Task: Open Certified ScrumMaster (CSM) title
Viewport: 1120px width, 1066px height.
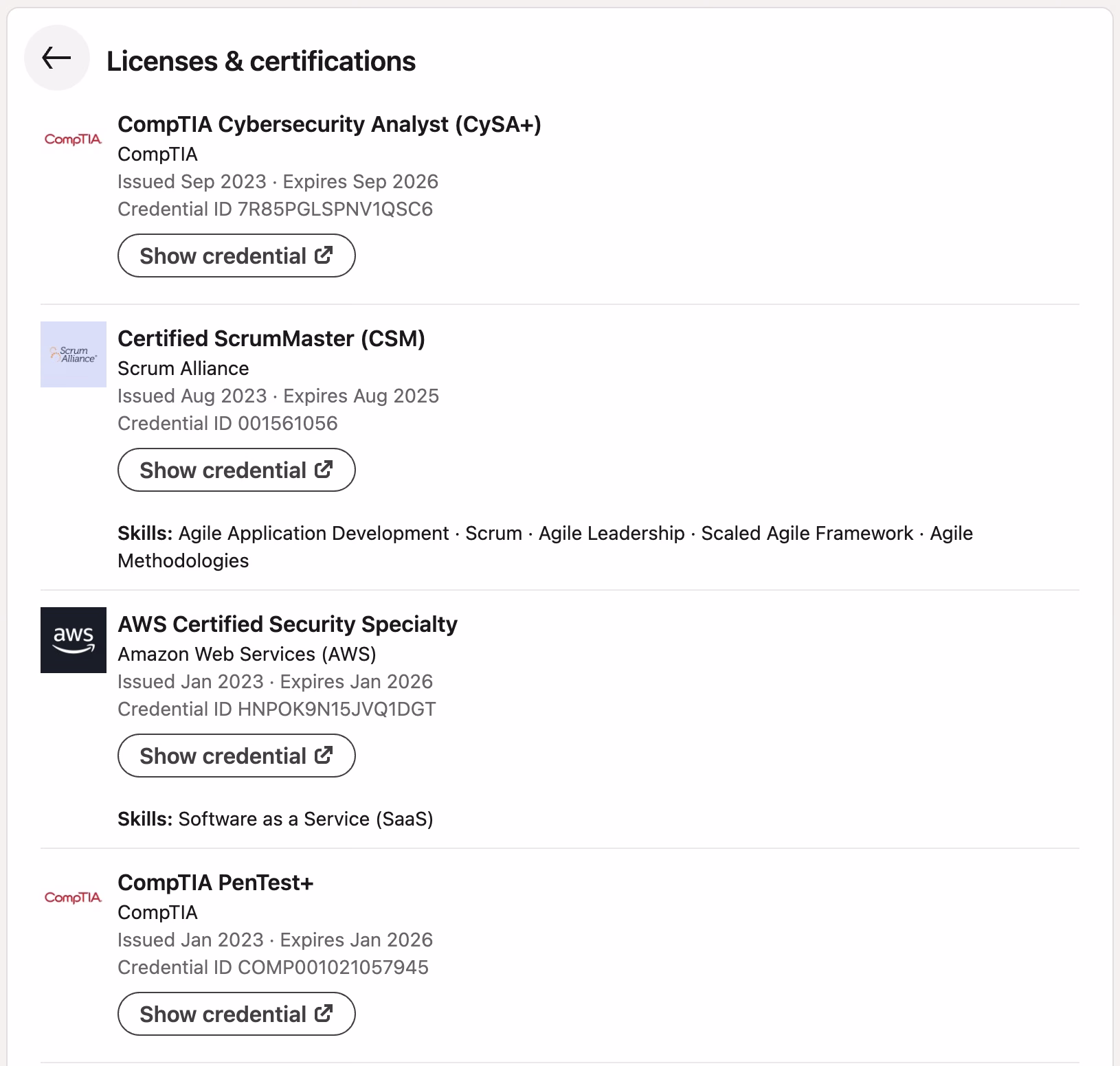Action: pyautogui.click(x=271, y=339)
